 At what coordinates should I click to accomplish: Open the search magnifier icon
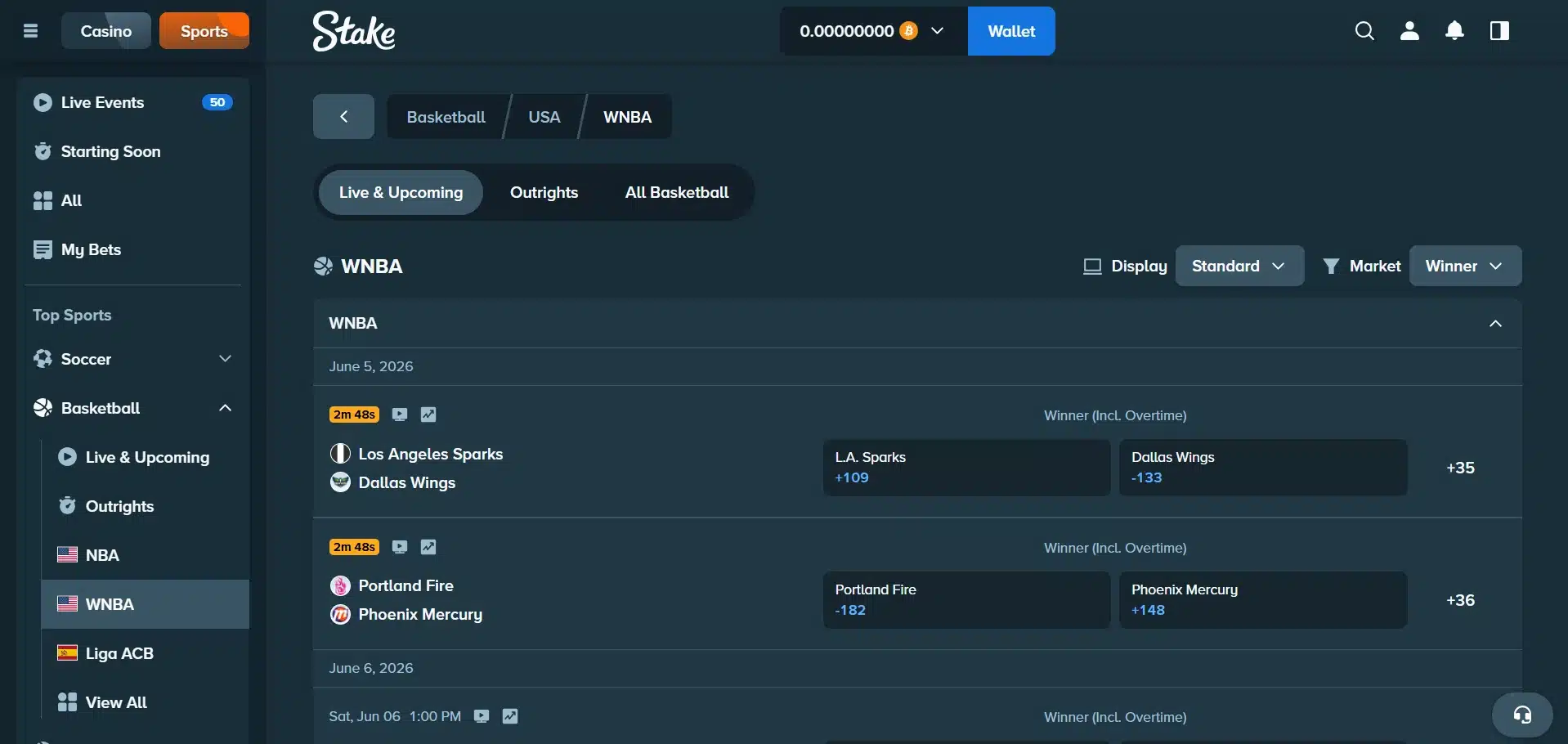pos(1364,31)
